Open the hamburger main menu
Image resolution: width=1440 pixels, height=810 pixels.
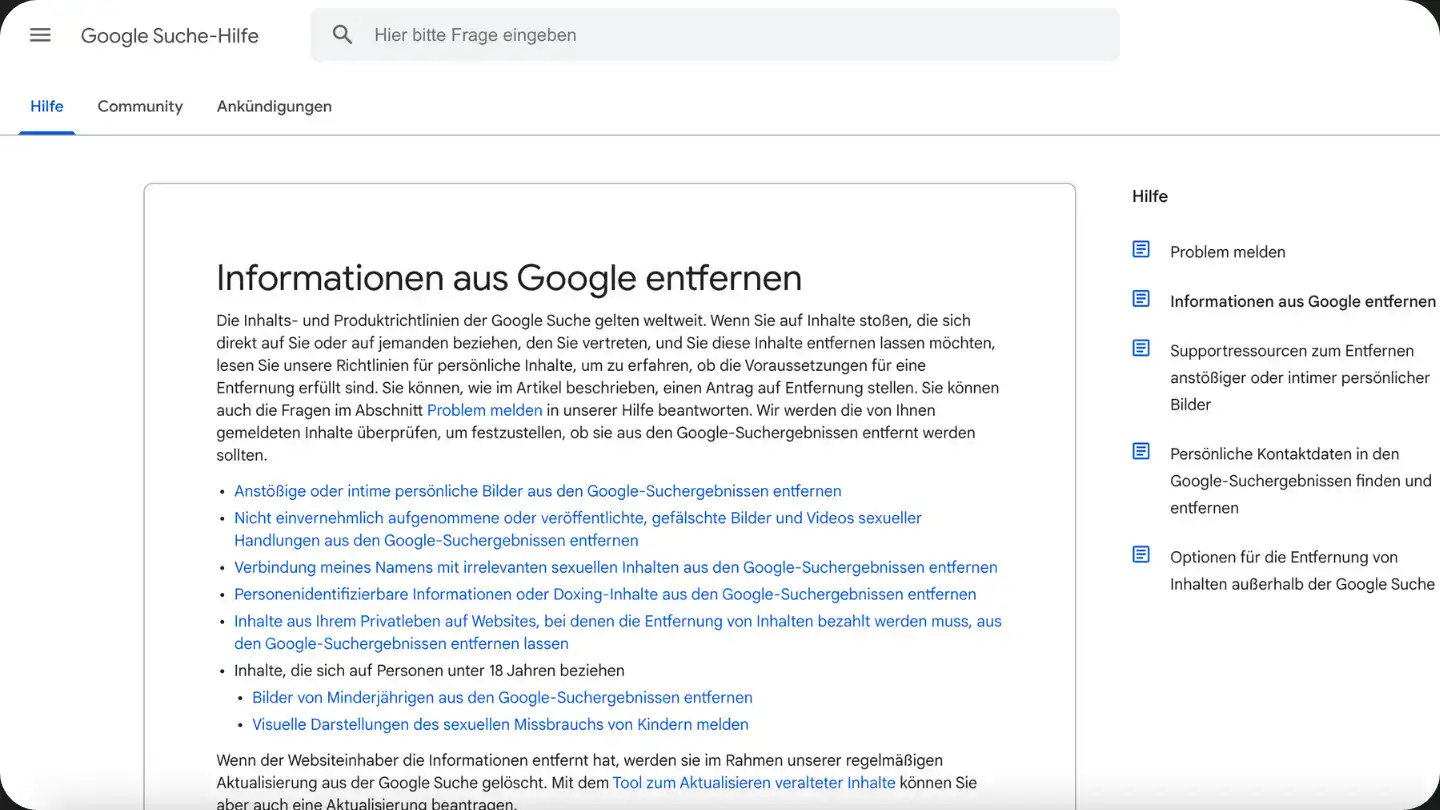point(40,35)
